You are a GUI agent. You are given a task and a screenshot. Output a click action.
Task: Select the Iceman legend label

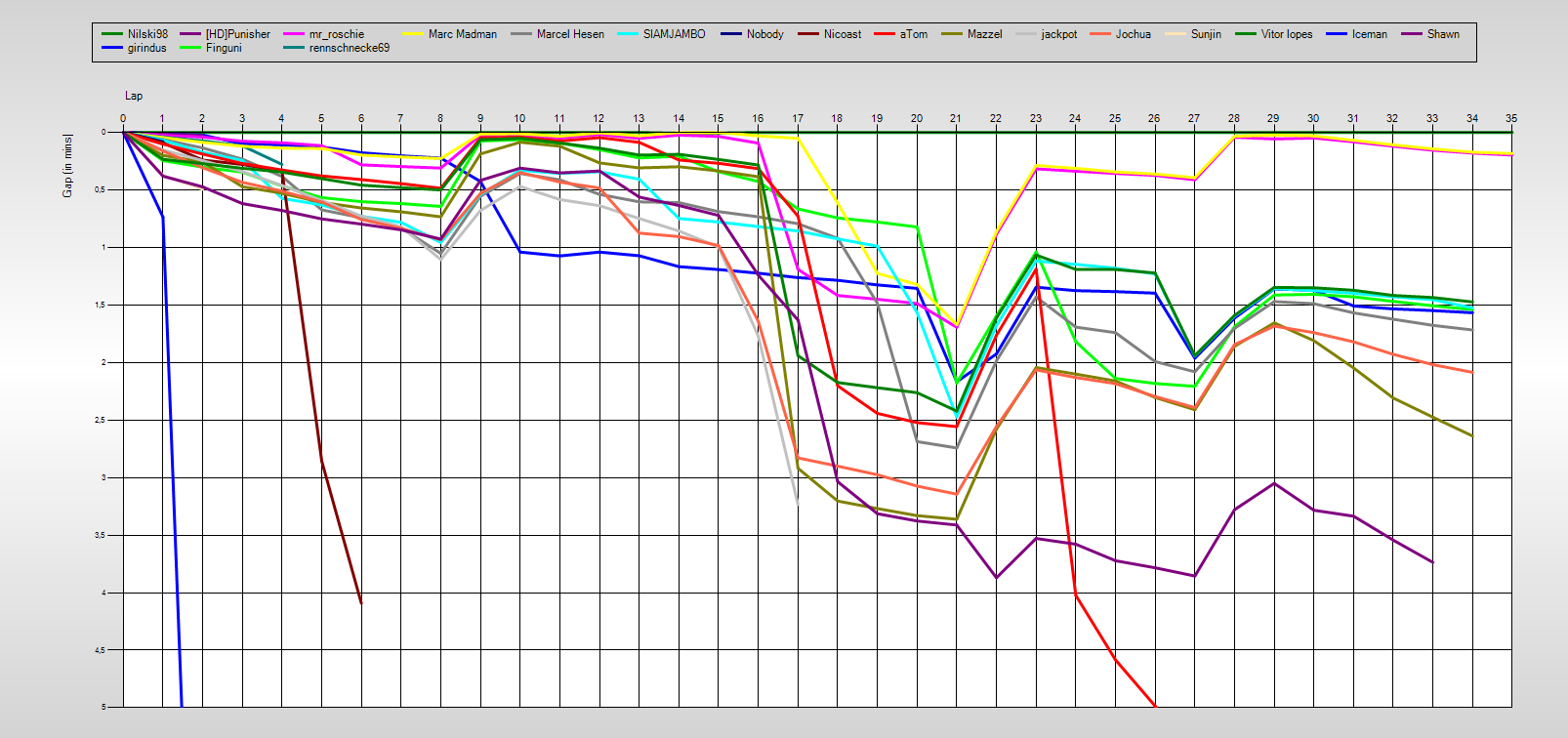(1369, 34)
